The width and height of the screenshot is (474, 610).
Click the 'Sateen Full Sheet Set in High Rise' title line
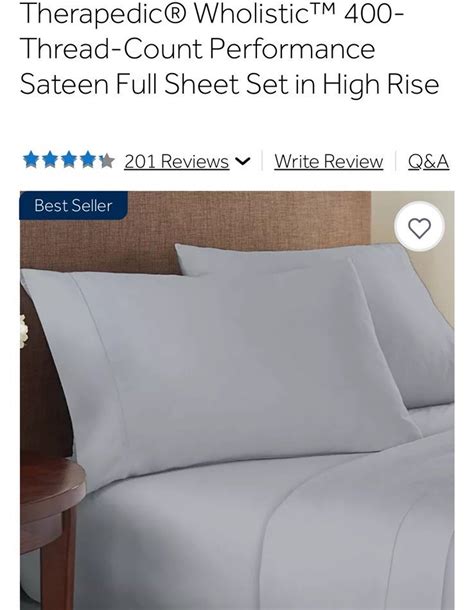pyautogui.click(x=229, y=84)
